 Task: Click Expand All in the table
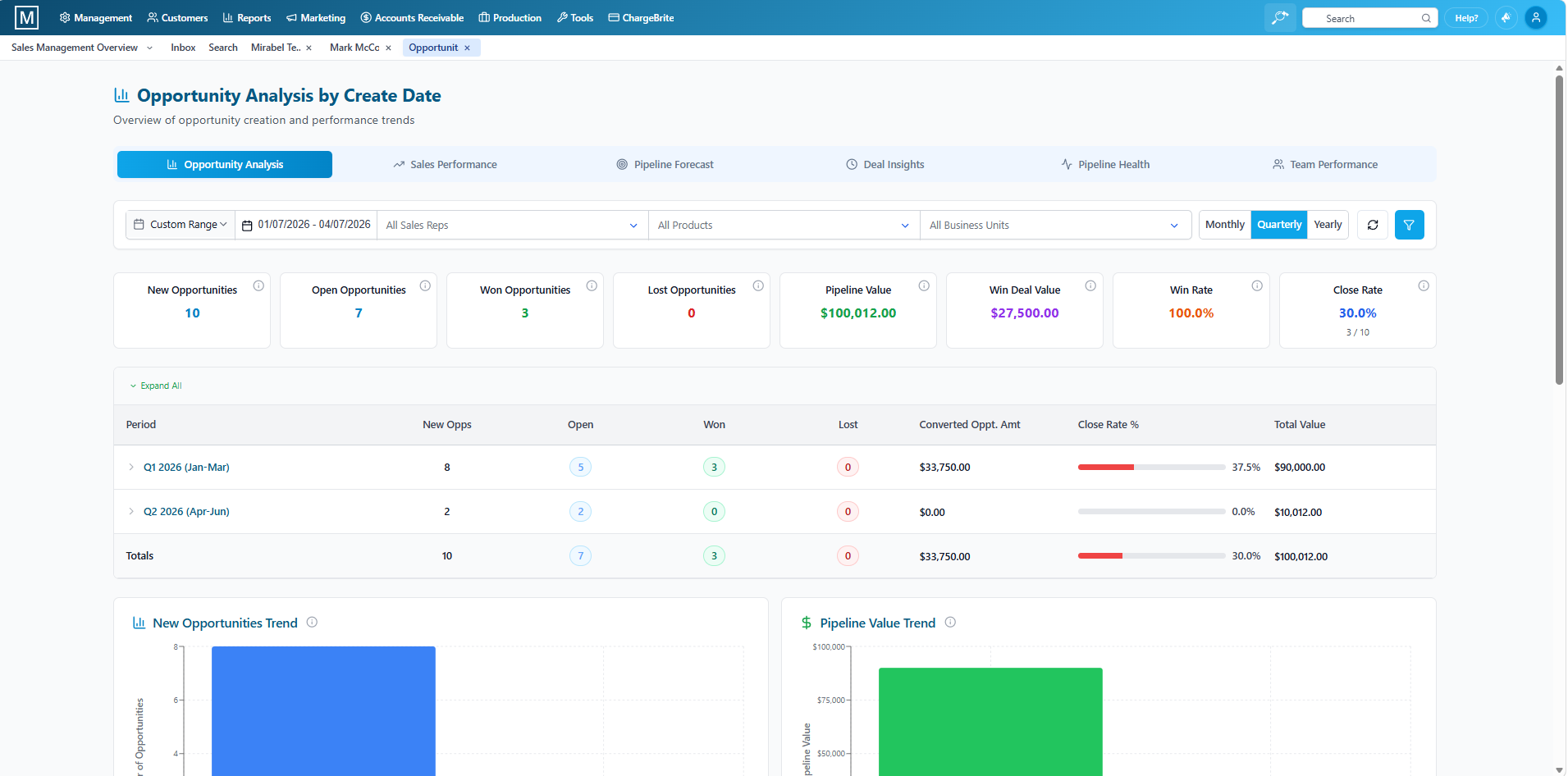[x=156, y=386]
